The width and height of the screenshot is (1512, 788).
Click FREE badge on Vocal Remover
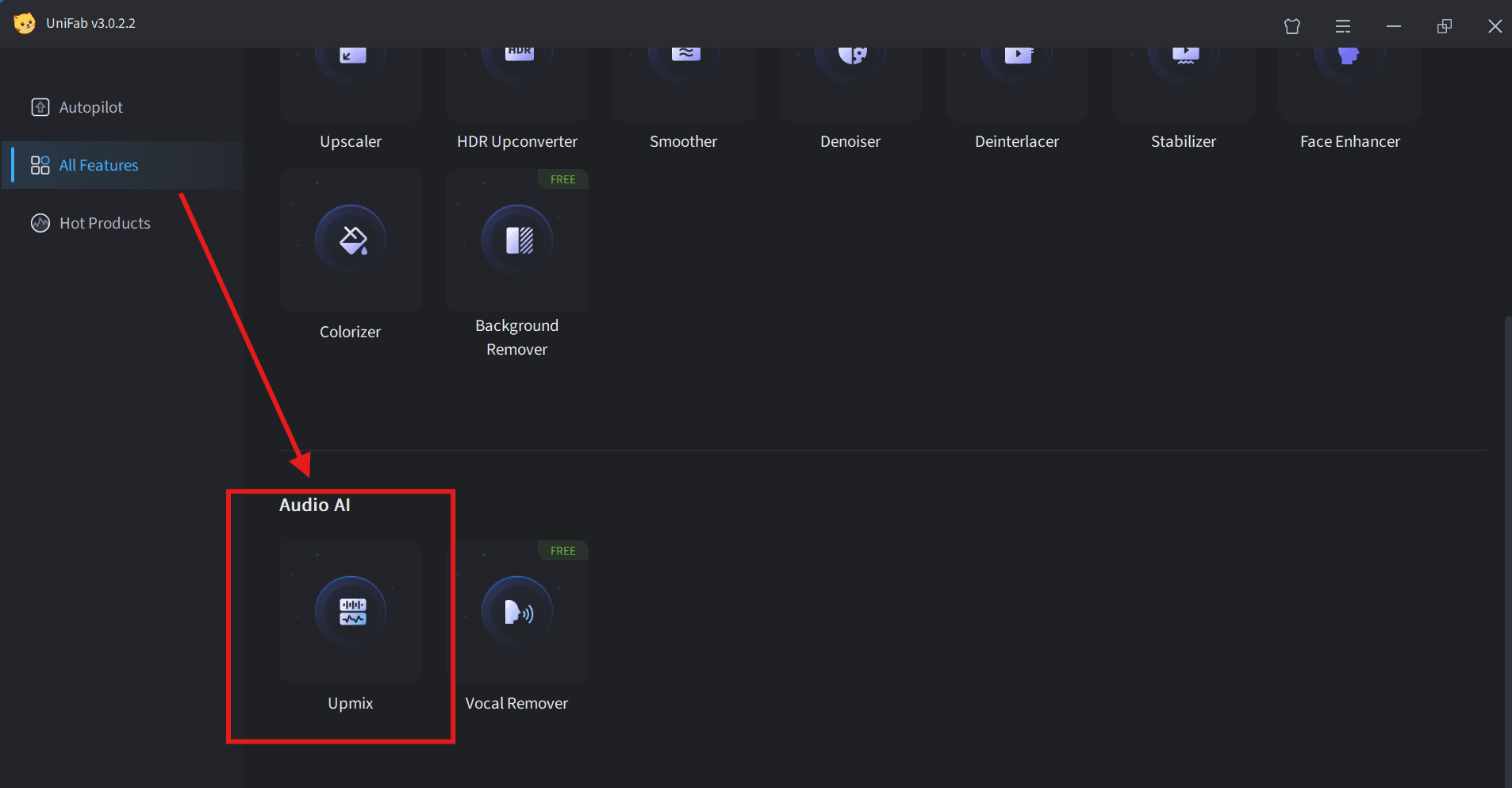pos(563,551)
